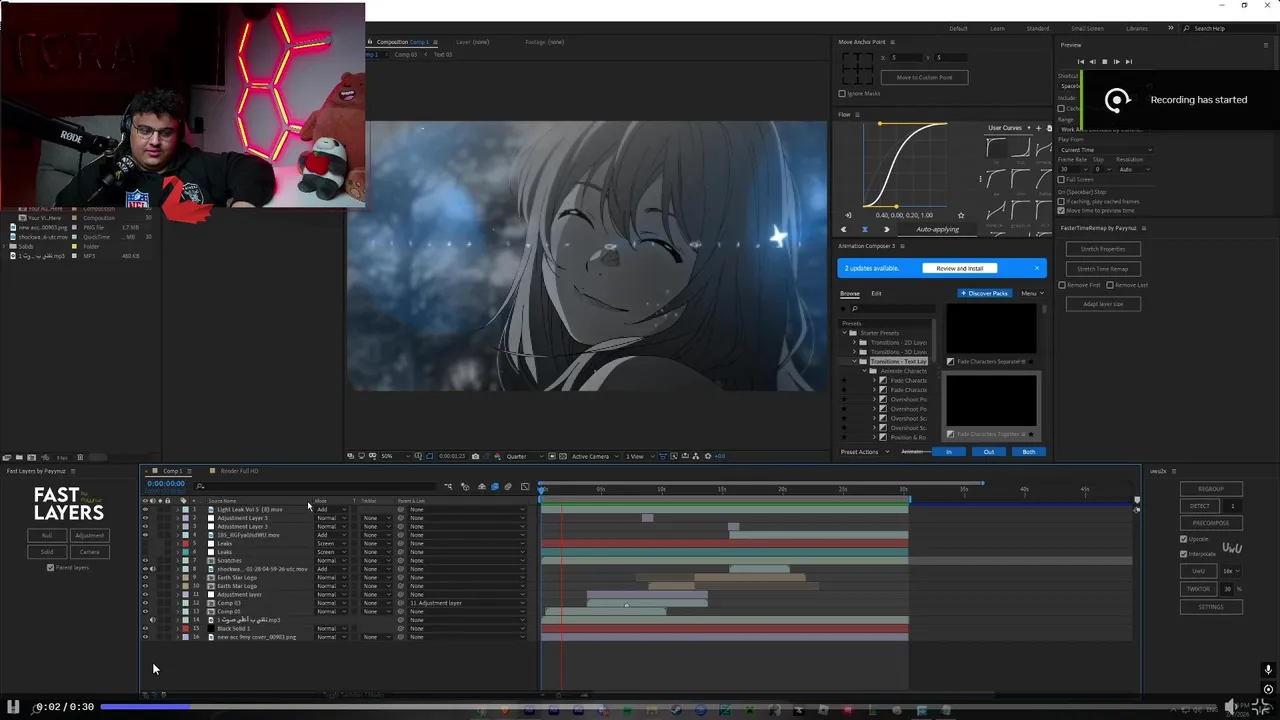Click previous arrow in Flow panel
This screenshot has height=720, width=1280.
843,229
